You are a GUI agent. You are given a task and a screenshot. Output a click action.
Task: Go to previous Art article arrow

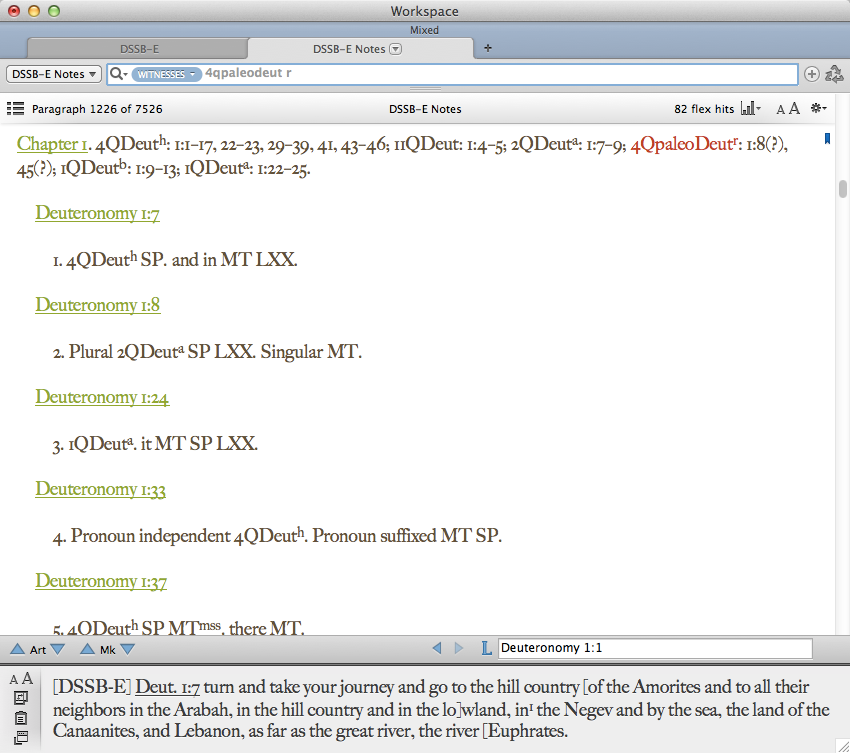coord(17,649)
